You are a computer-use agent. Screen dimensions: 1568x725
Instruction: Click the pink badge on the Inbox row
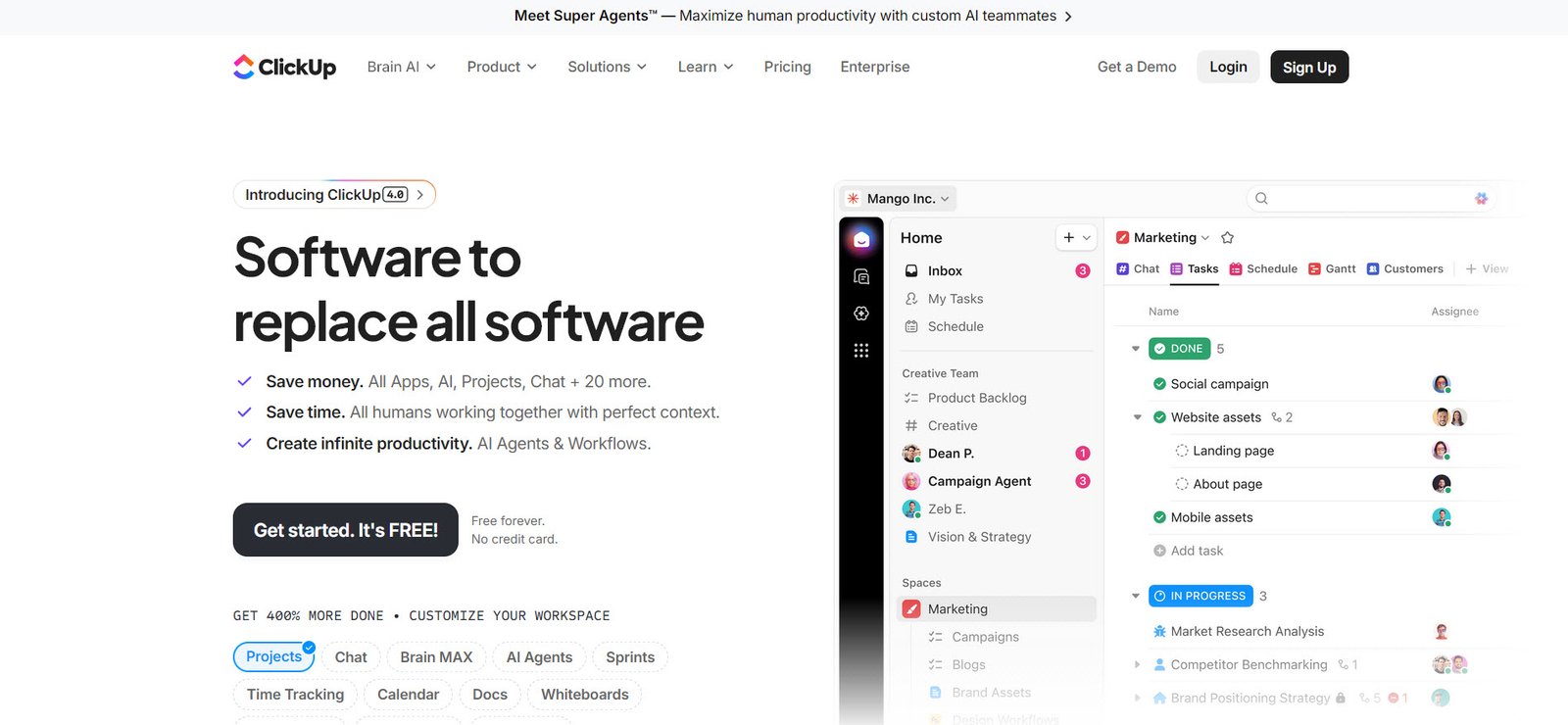coord(1083,270)
